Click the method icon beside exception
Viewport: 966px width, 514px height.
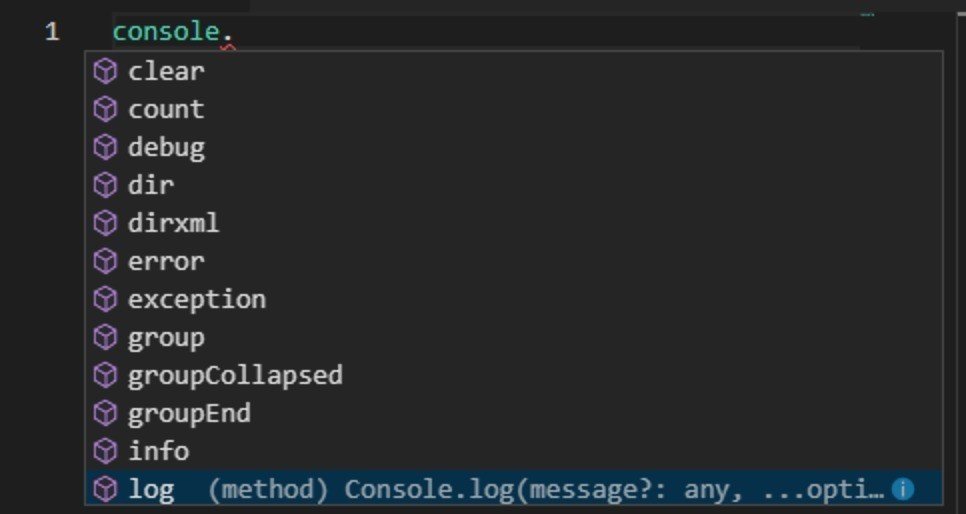[105, 299]
